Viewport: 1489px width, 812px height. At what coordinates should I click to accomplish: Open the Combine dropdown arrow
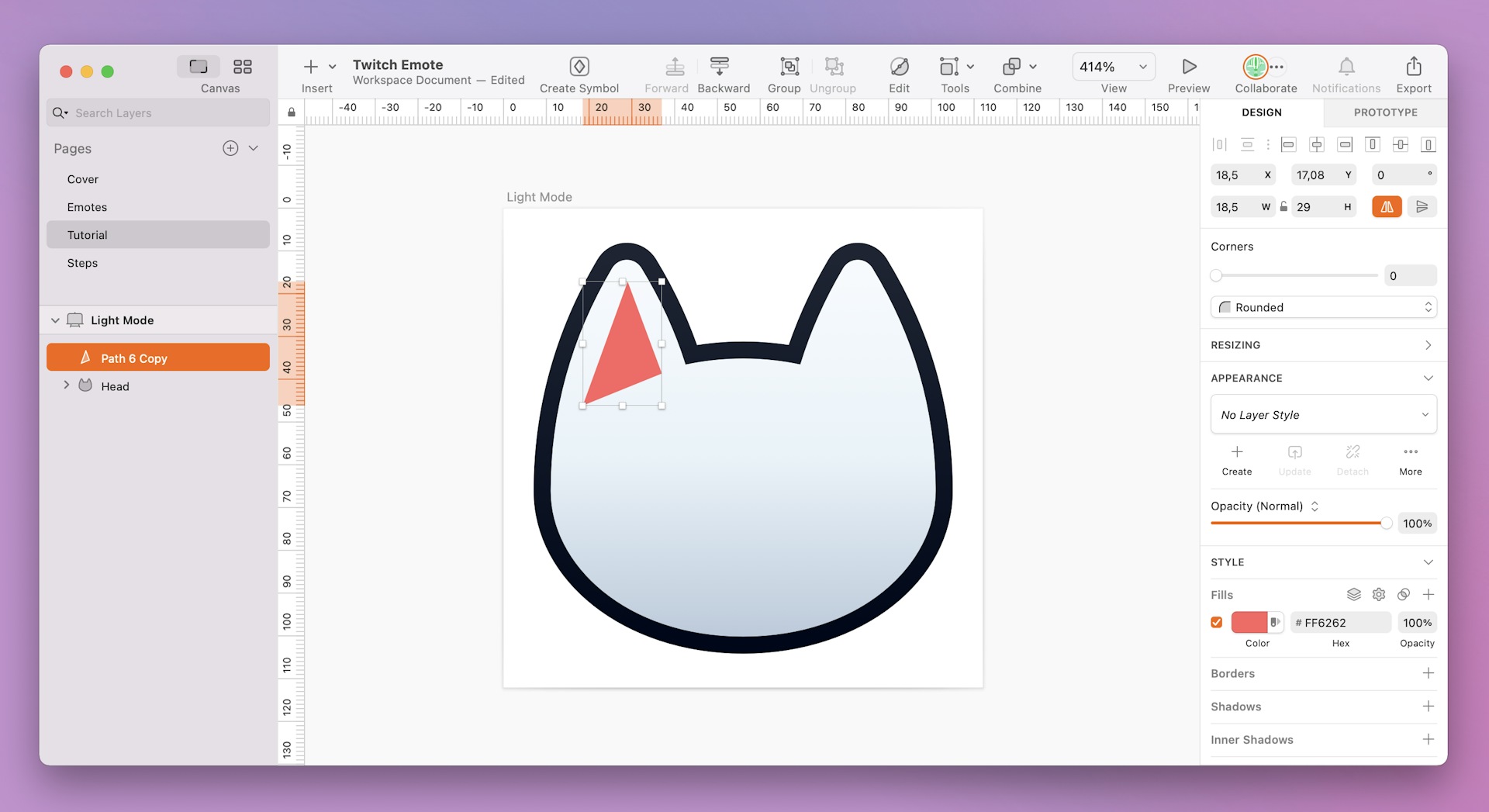point(1031,67)
